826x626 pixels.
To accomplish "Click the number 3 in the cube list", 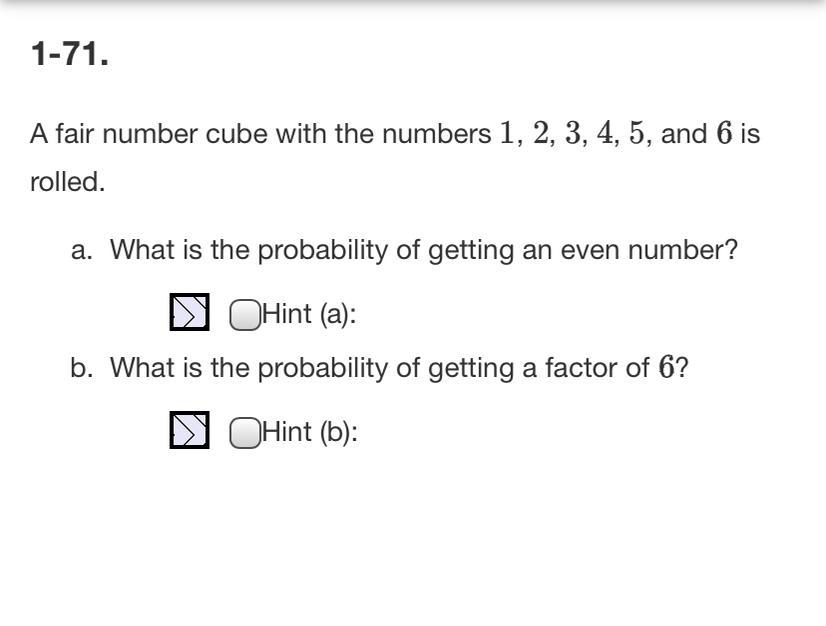I will [x=573, y=132].
